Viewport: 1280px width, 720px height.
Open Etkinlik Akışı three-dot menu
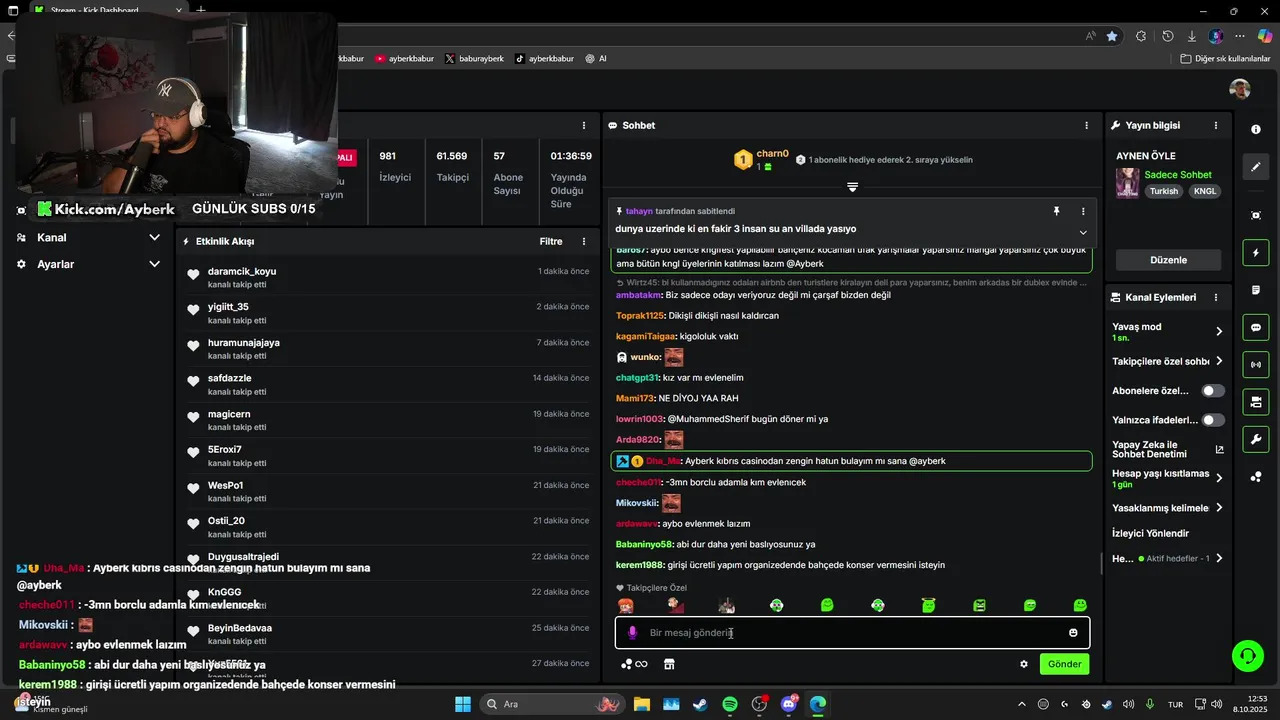[584, 241]
